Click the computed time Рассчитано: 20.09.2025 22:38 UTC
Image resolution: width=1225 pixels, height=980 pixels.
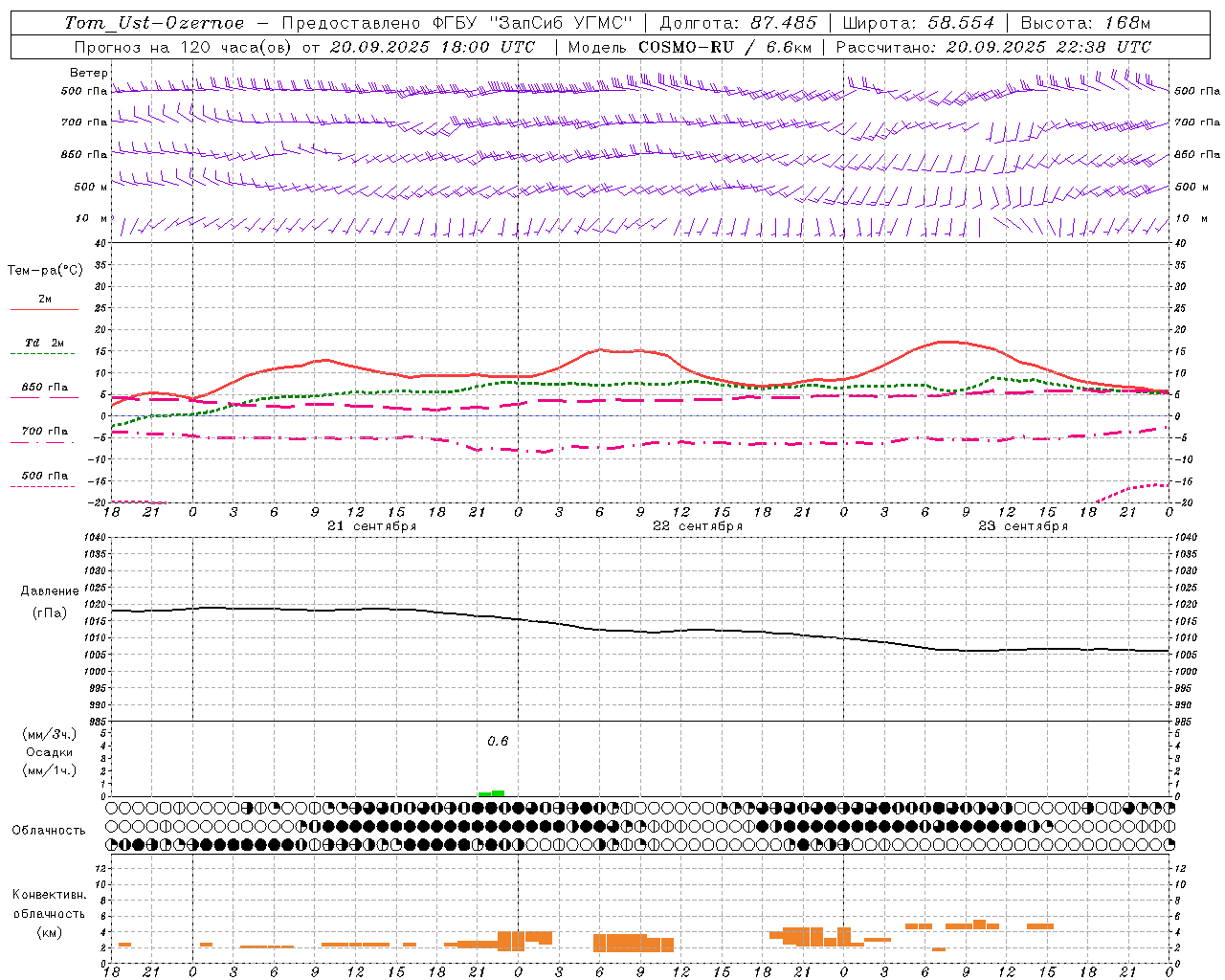(x=993, y=47)
